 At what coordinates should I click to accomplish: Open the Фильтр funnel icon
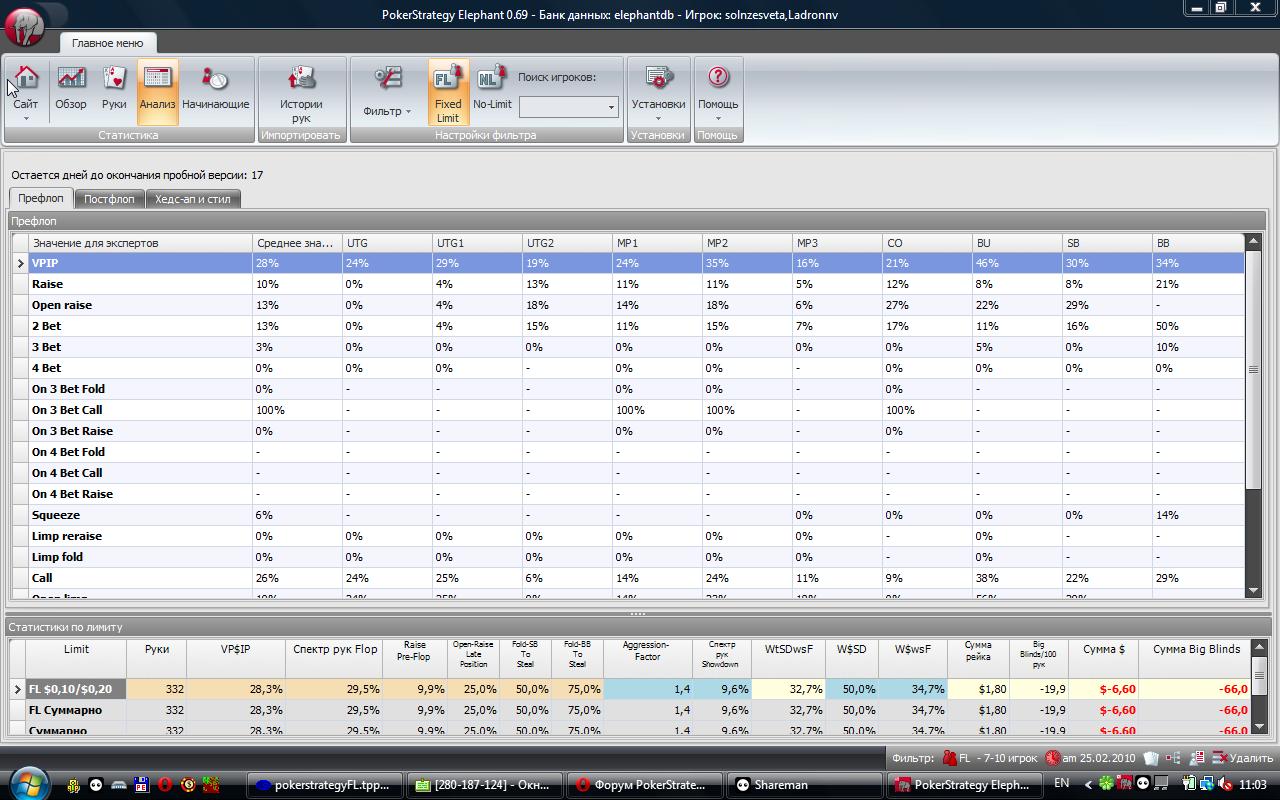coord(388,78)
